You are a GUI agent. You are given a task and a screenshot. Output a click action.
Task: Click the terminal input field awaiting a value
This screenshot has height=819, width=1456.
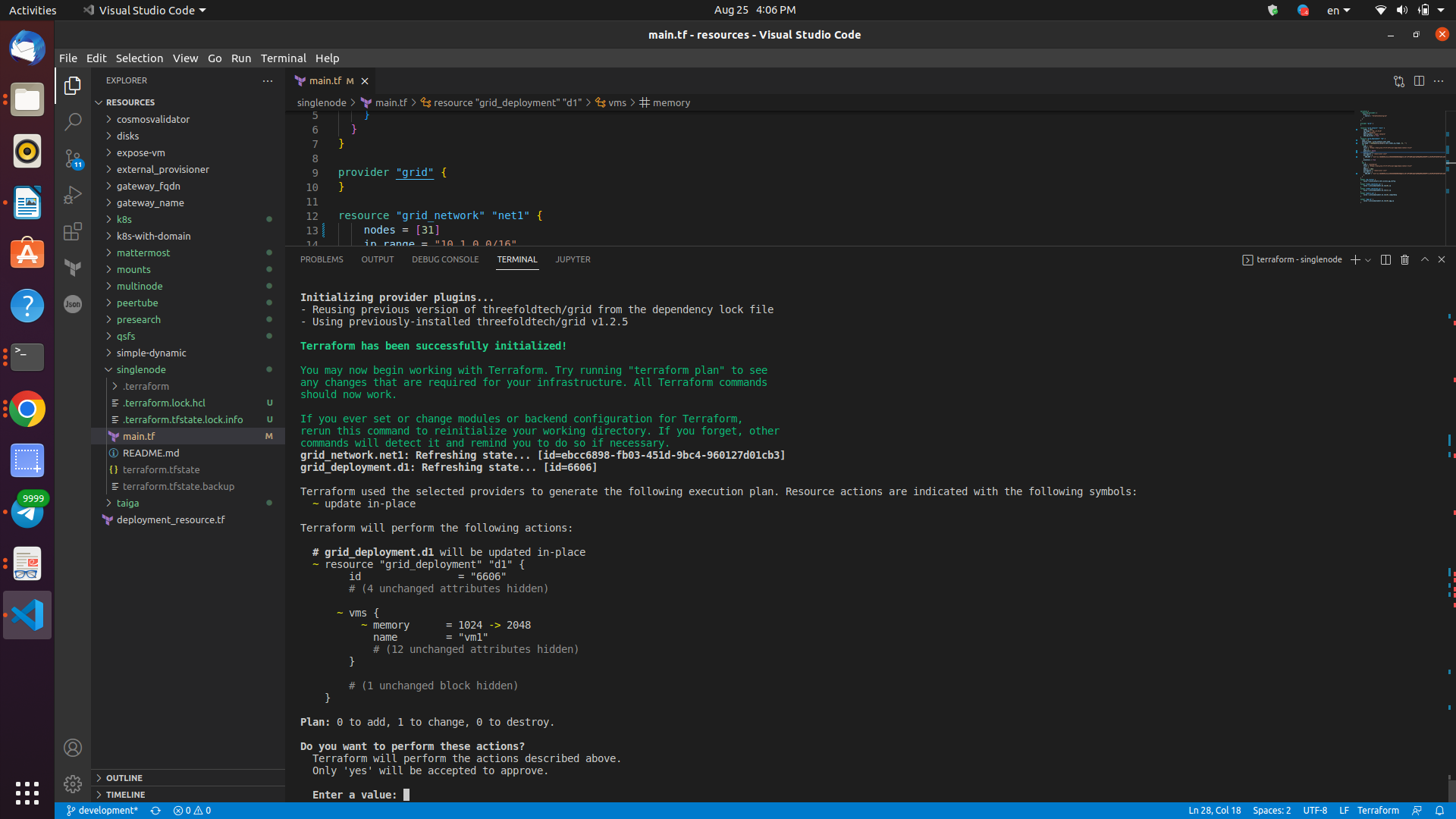(x=408, y=795)
